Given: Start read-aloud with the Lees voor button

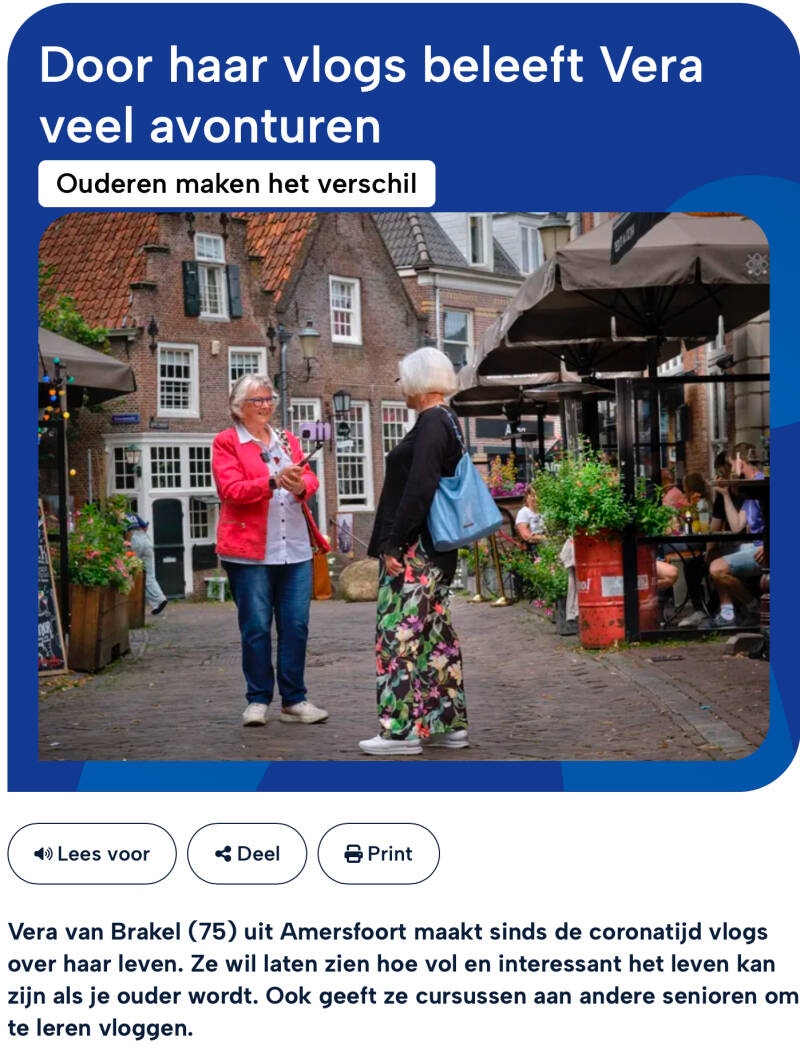Looking at the screenshot, I should click(x=92, y=854).
